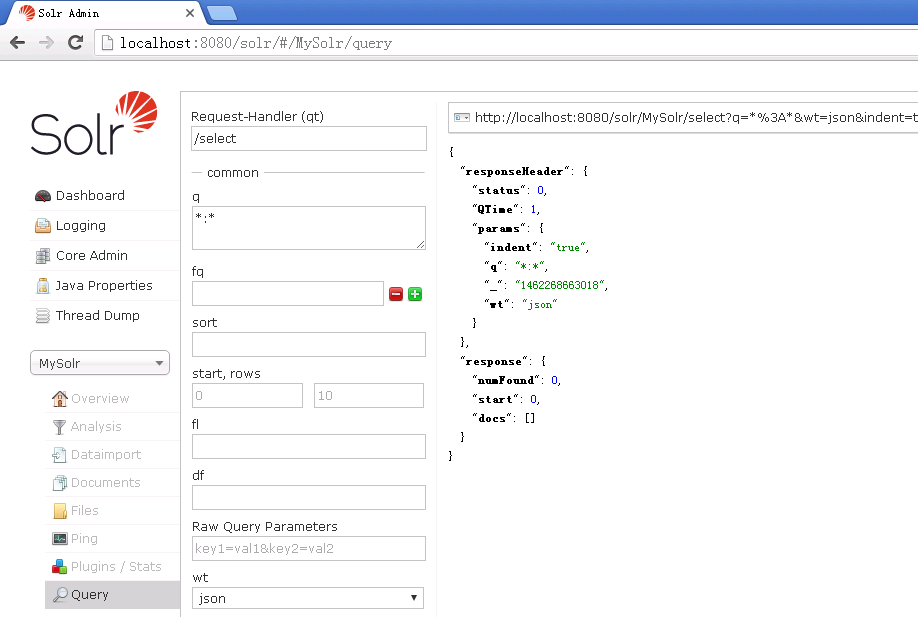Click the resize handle of q textarea
This screenshot has width=918, height=617.
point(421,245)
